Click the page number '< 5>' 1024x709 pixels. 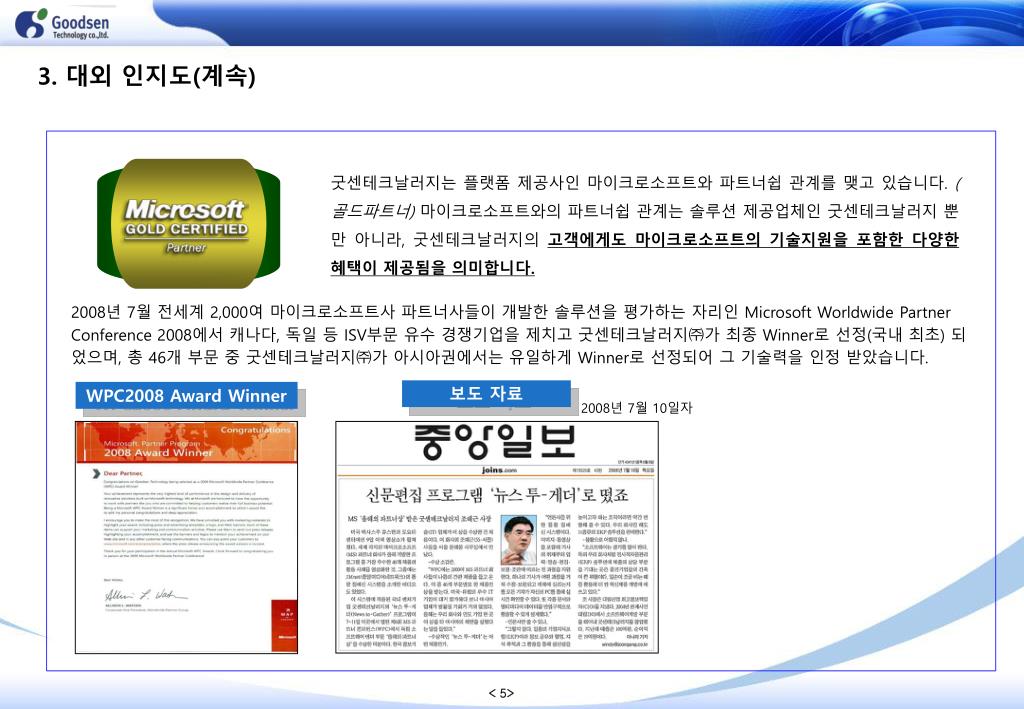pyautogui.click(x=501, y=693)
